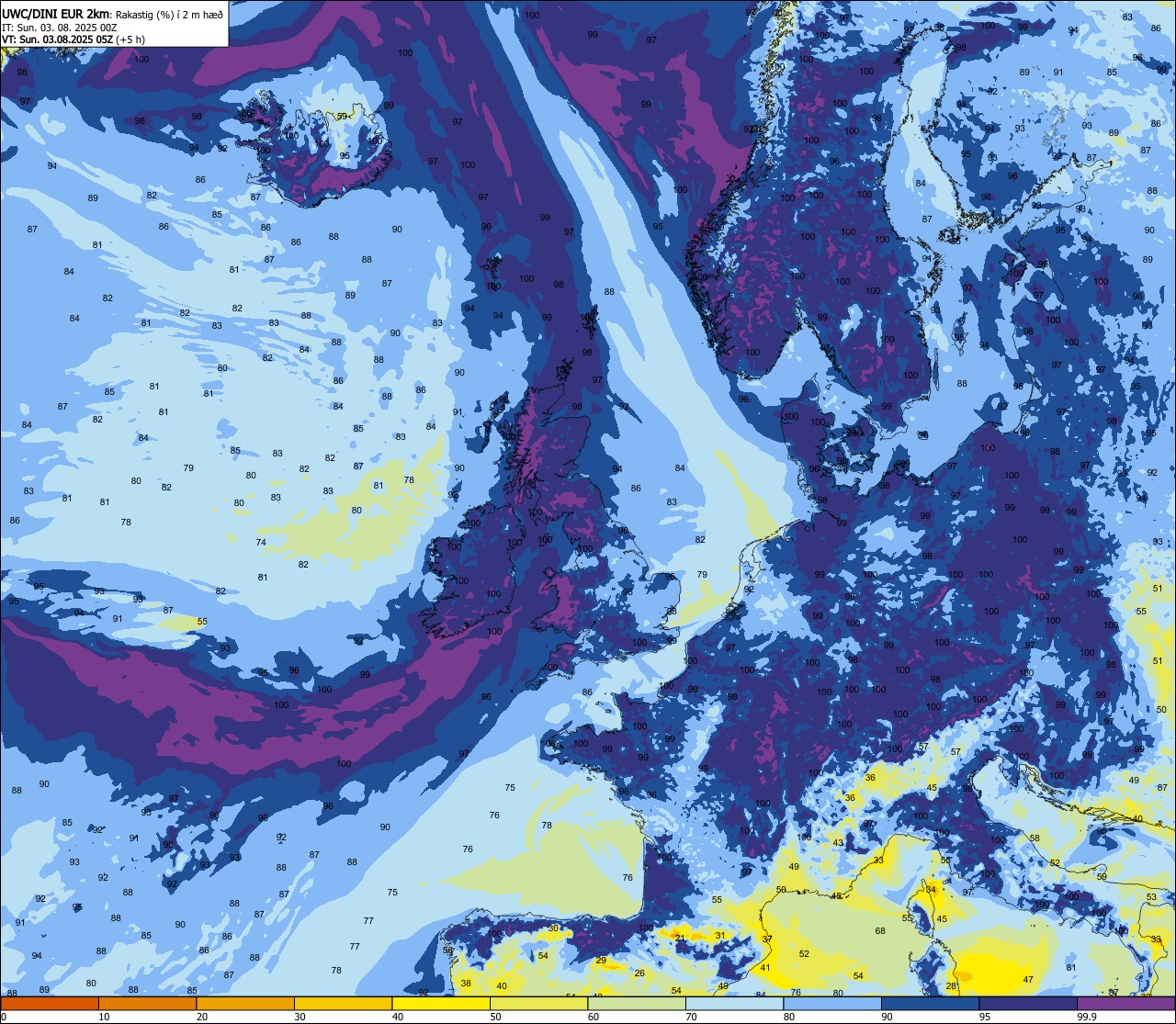Screen dimensions: 1176x1024
Task: Click the '29' humidity value over Spain
Action: tap(601, 961)
